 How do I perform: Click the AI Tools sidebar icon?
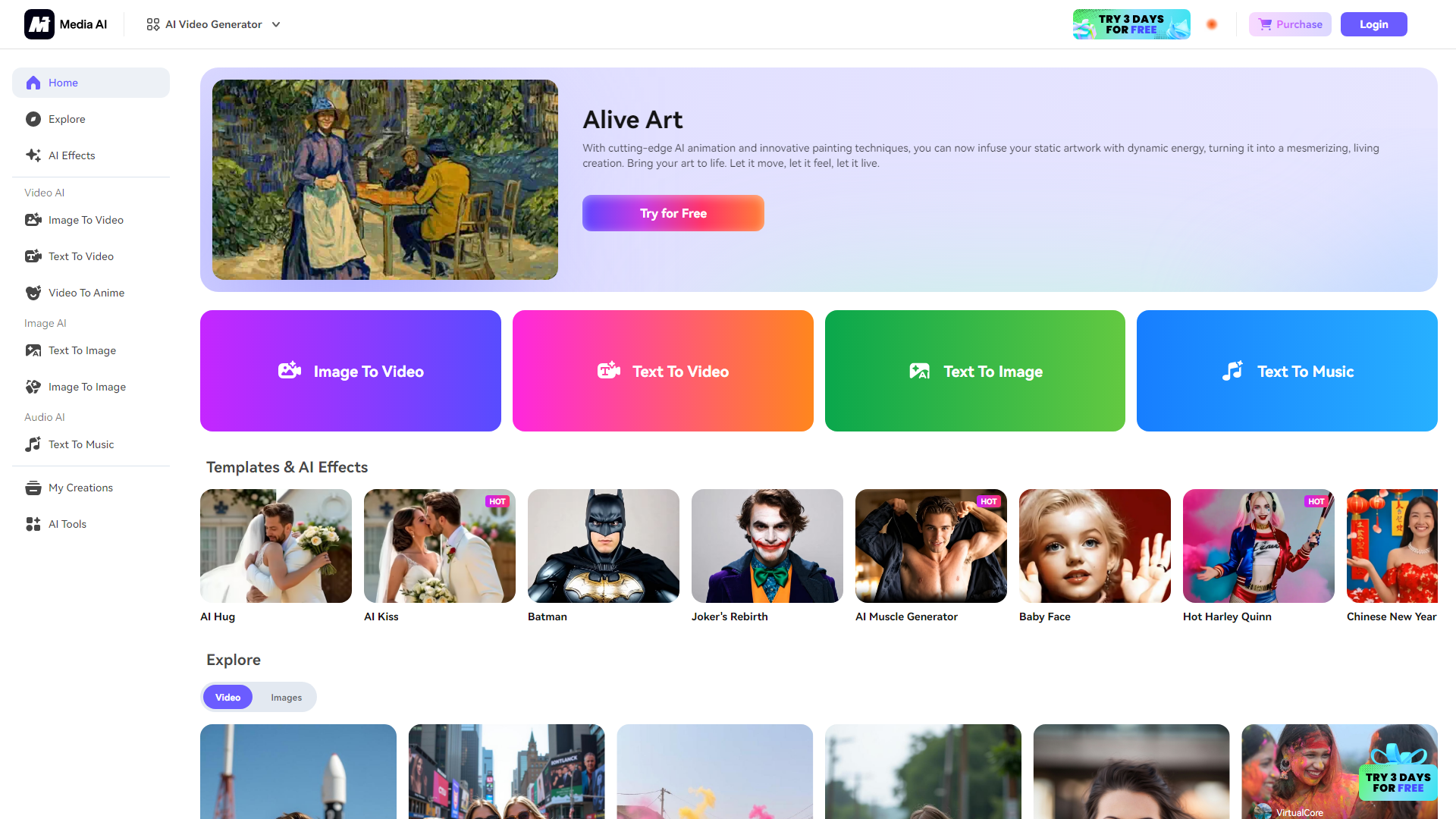[x=33, y=524]
